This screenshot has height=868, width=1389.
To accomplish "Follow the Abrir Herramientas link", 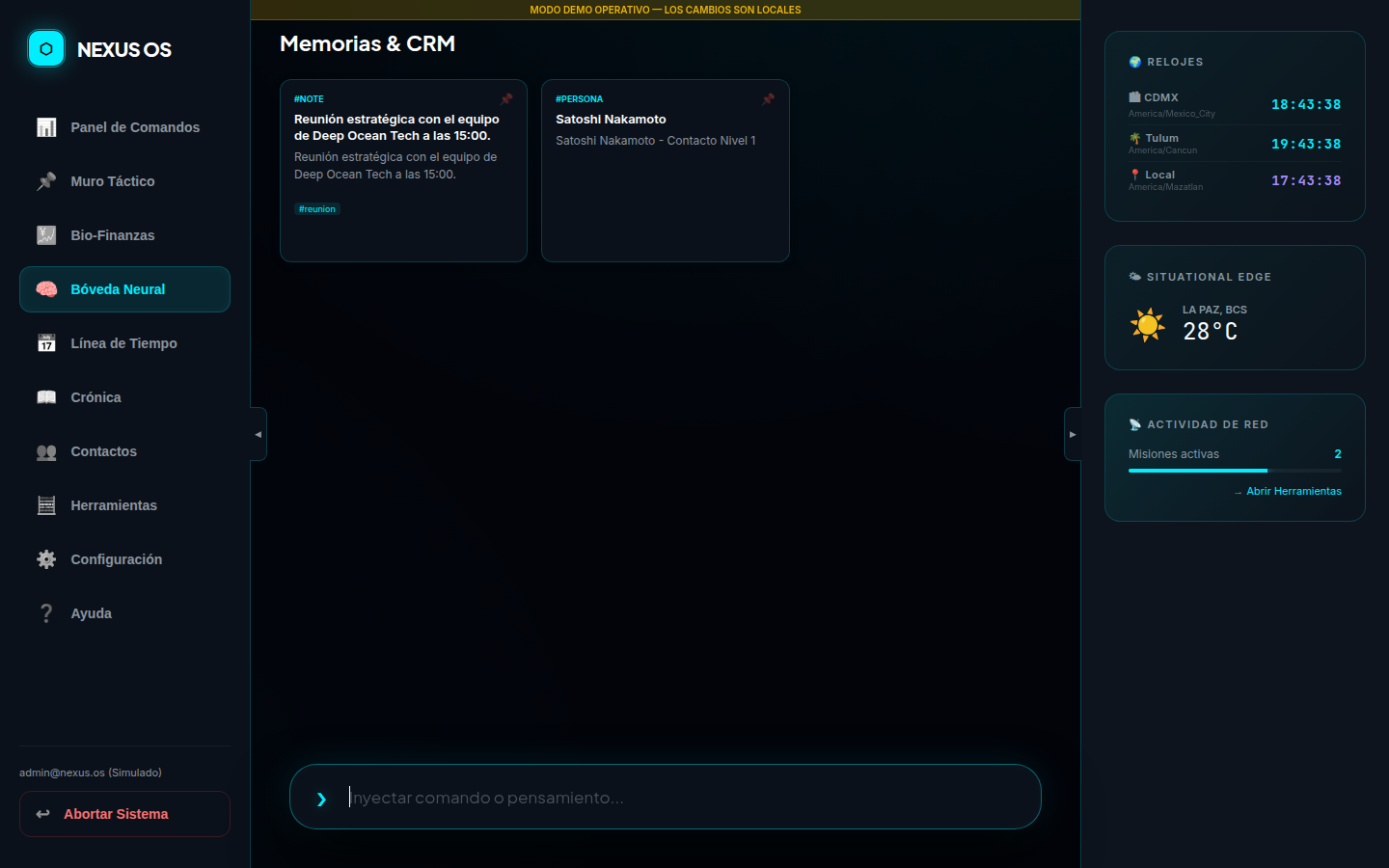I will pyautogui.click(x=1293, y=491).
